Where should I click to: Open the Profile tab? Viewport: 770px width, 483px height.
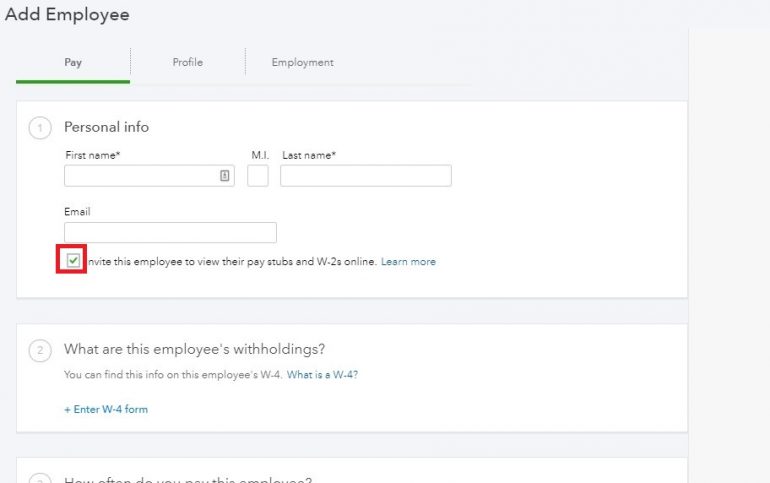[x=187, y=62]
